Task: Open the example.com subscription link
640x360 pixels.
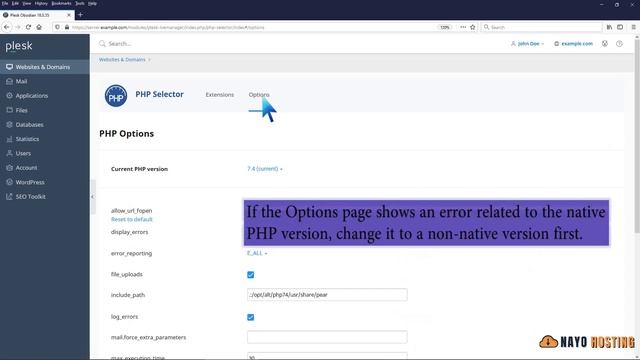Action: pos(577,44)
